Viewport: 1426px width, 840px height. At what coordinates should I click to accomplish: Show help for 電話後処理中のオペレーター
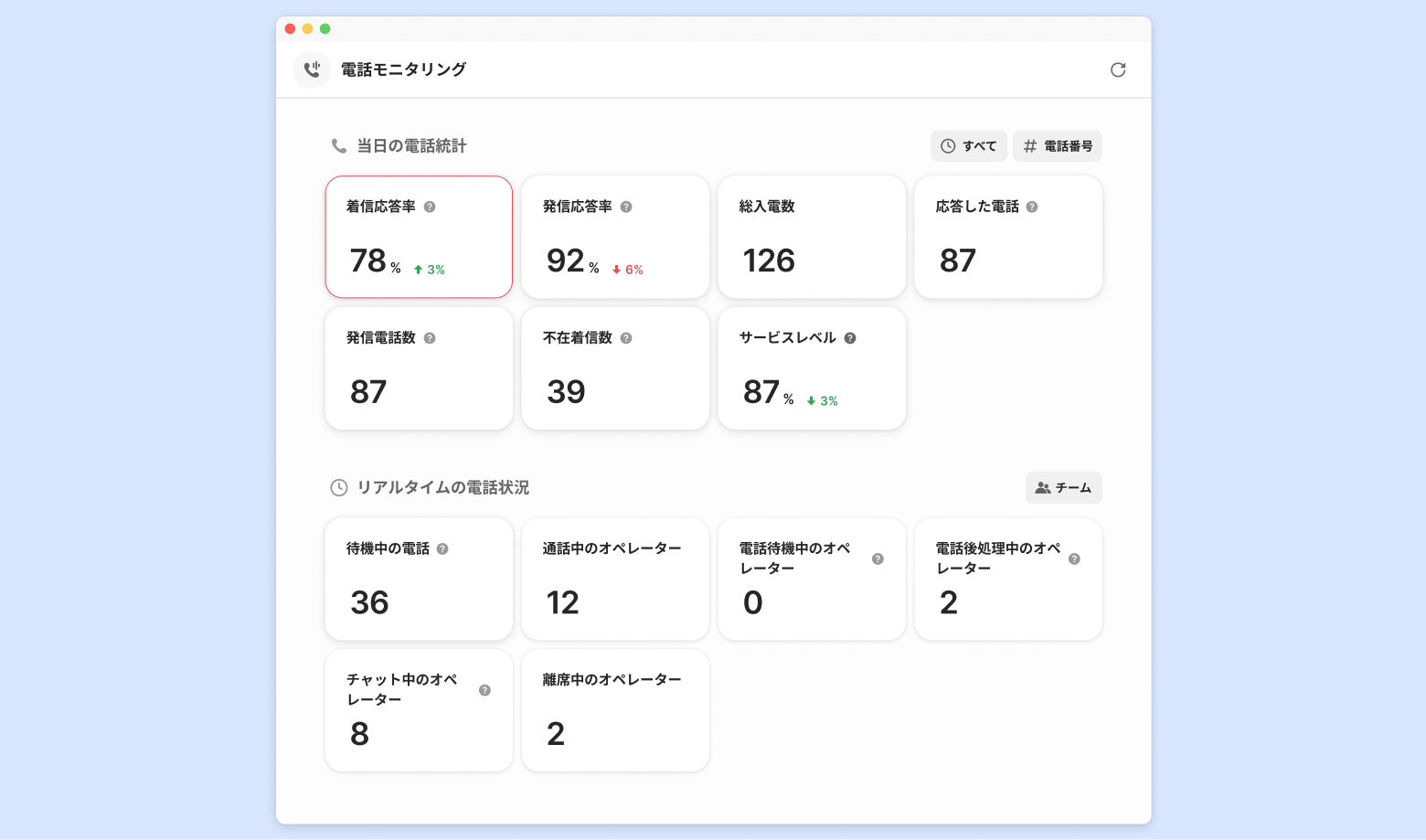[x=1074, y=559]
